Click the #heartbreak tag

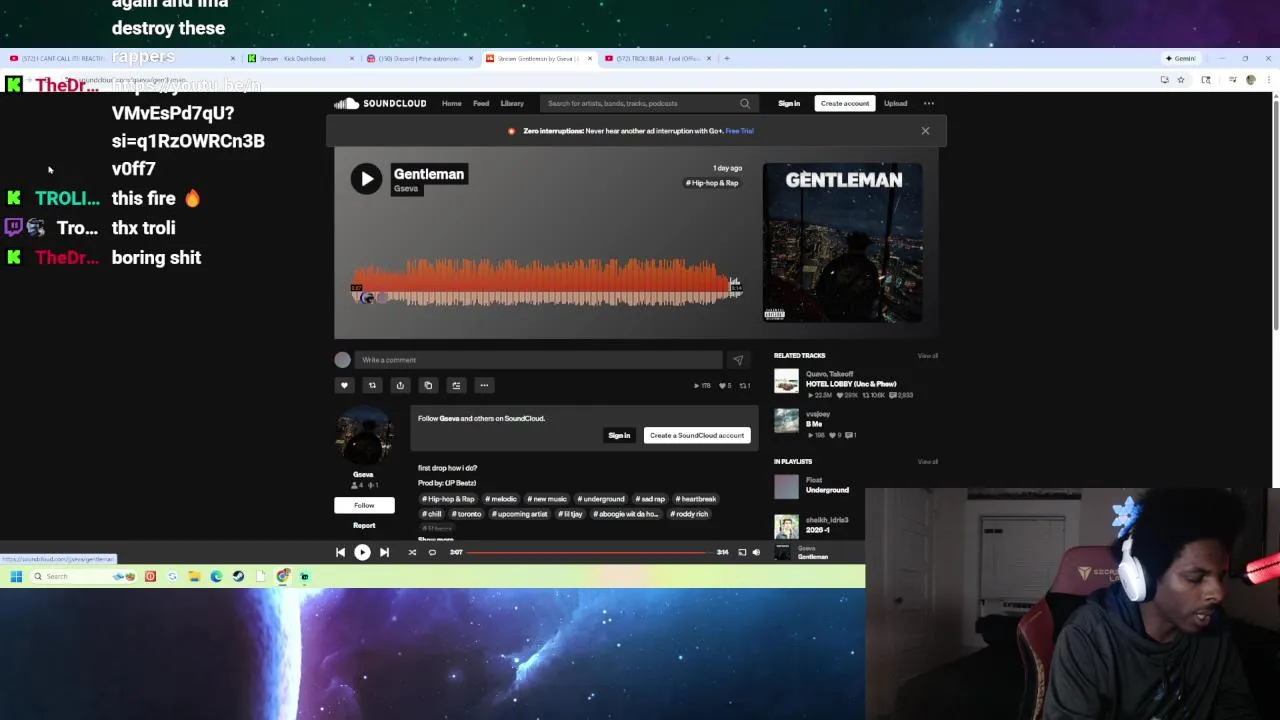coord(696,499)
